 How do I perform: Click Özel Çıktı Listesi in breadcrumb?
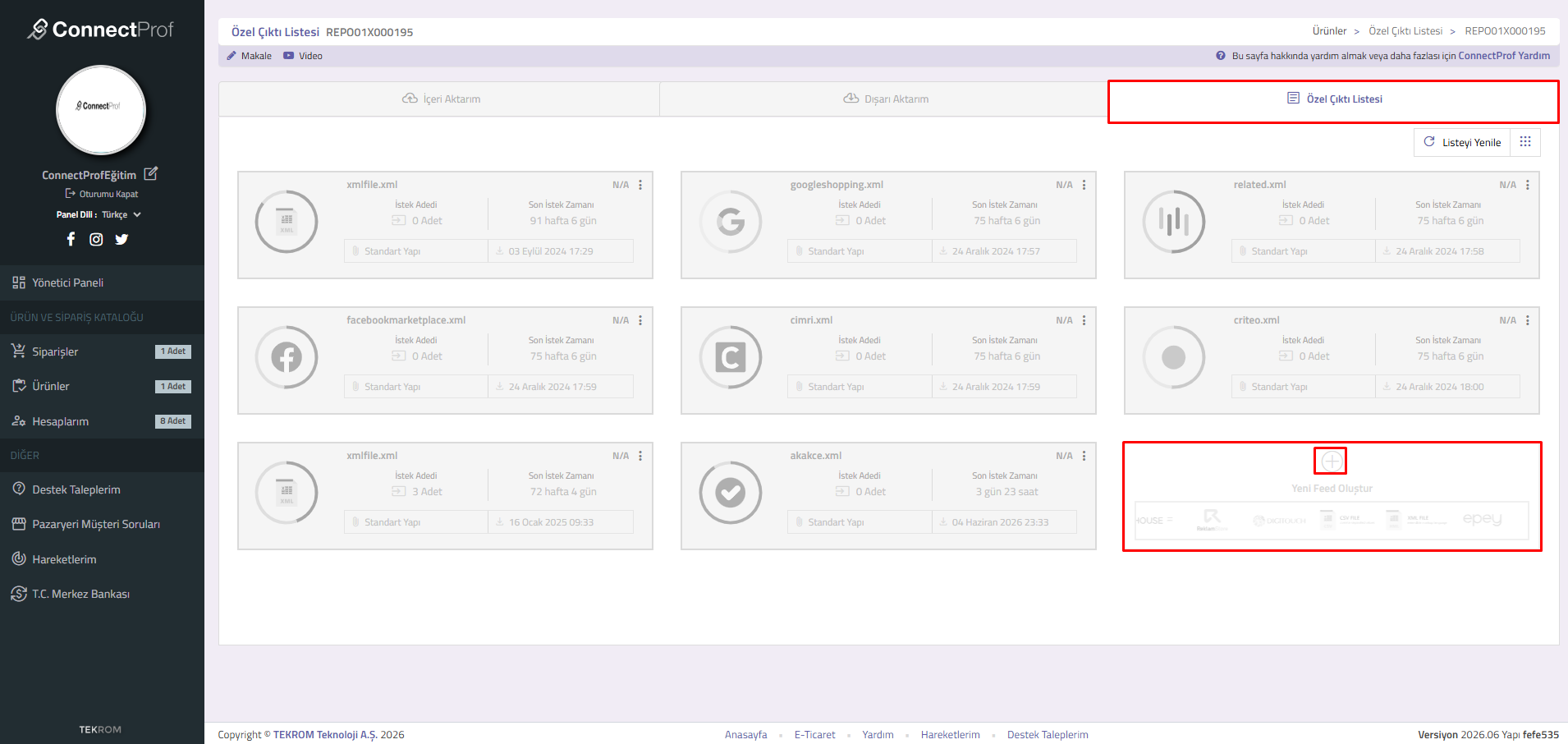point(1405,31)
